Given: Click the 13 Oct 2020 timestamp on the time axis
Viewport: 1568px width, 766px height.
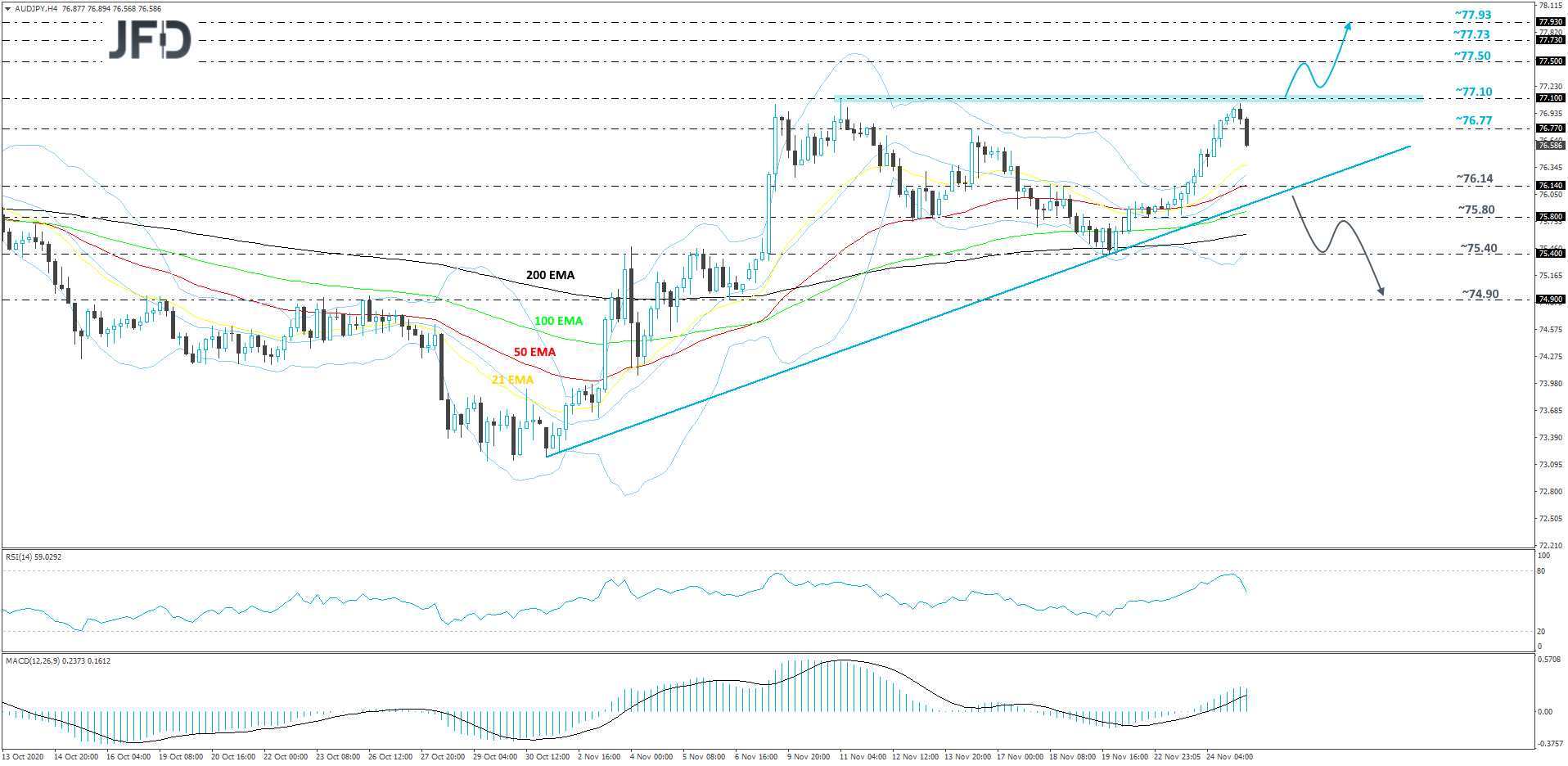Looking at the screenshot, I should coord(23,757).
